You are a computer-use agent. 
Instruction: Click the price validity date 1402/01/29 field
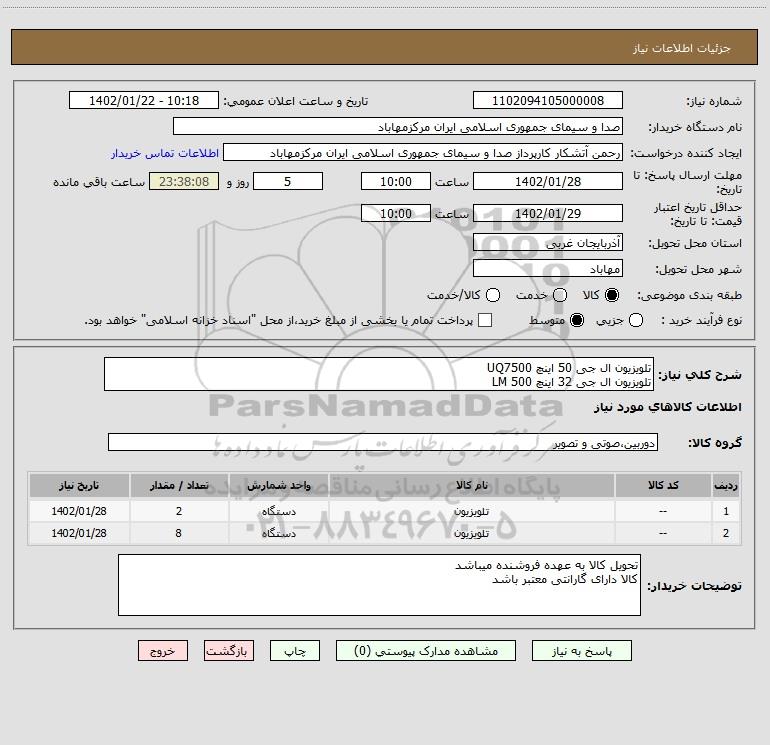click(x=548, y=213)
